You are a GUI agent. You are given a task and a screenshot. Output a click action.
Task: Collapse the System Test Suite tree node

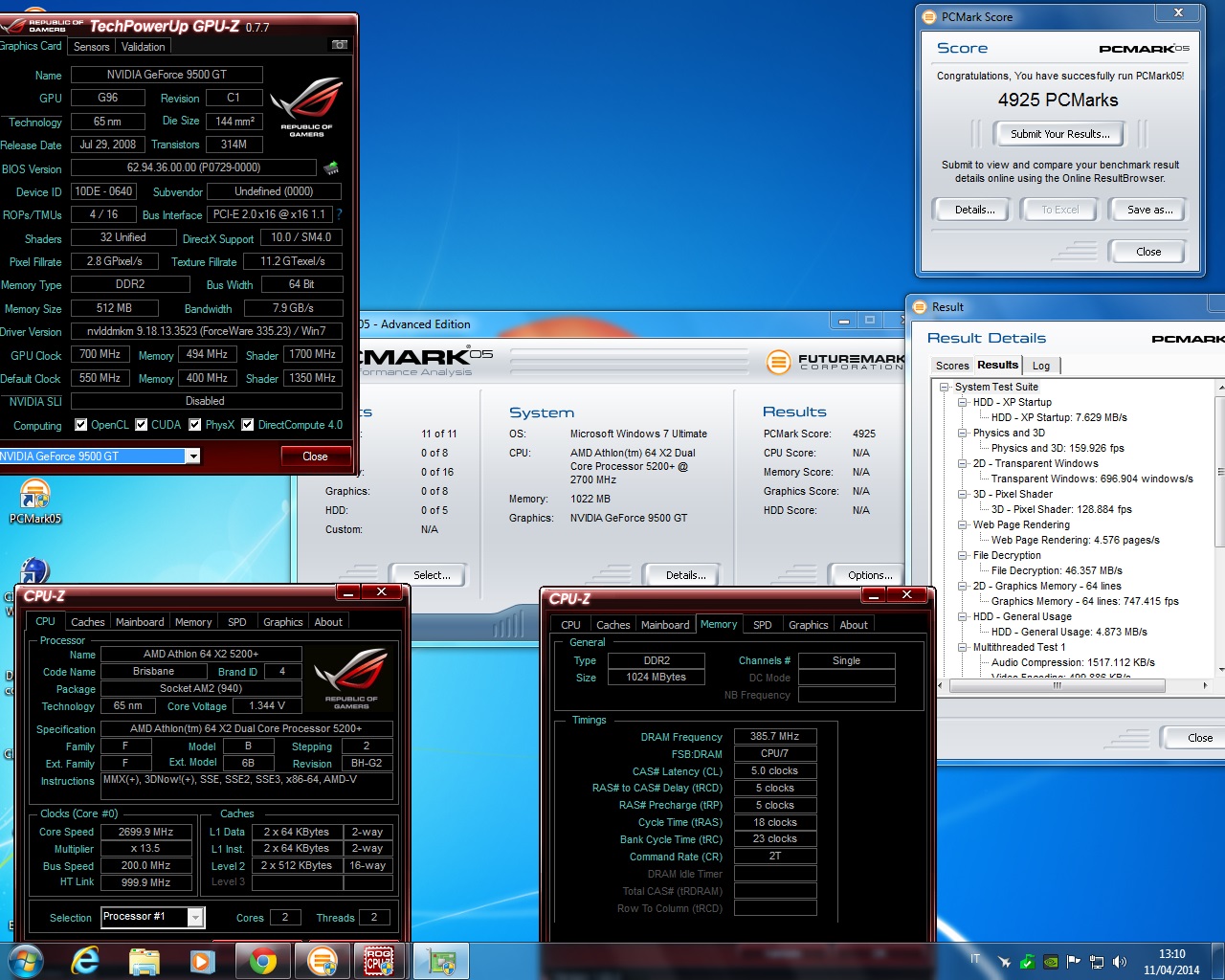click(945, 387)
